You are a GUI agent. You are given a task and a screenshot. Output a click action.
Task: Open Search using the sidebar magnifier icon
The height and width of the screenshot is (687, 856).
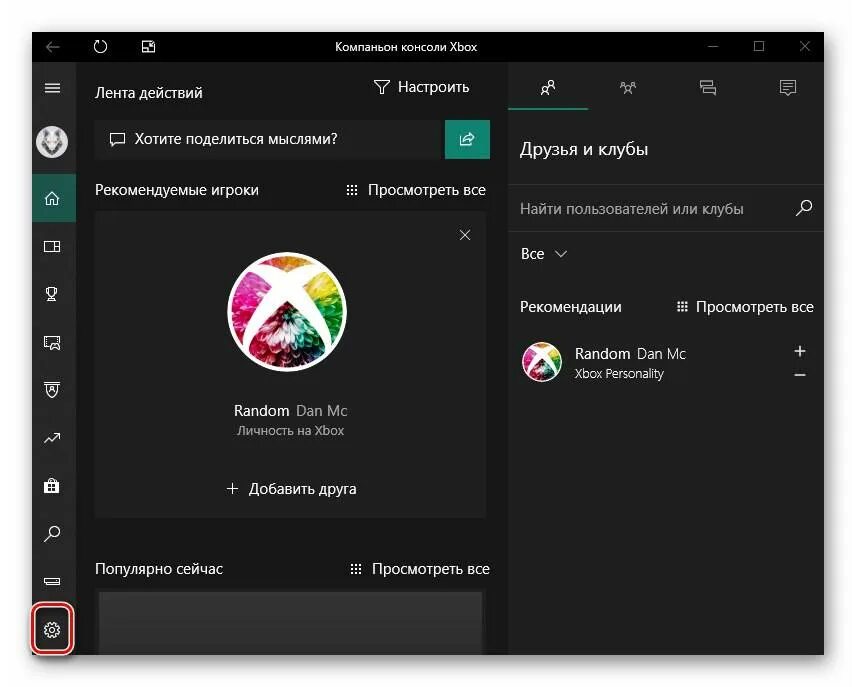point(52,534)
